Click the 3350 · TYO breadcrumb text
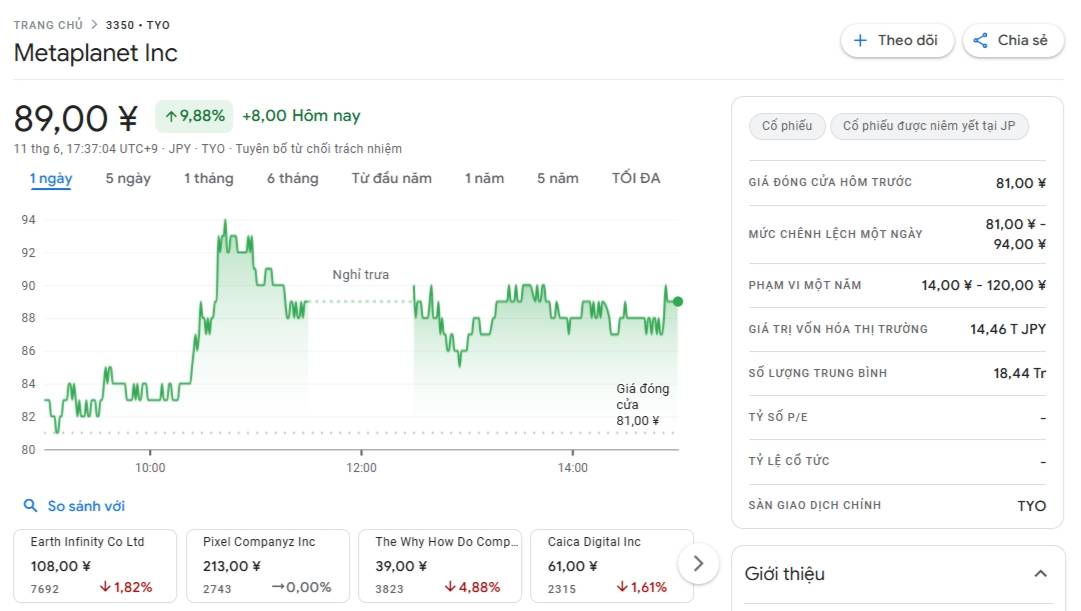The height and width of the screenshot is (611, 1081). click(x=138, y=25)
